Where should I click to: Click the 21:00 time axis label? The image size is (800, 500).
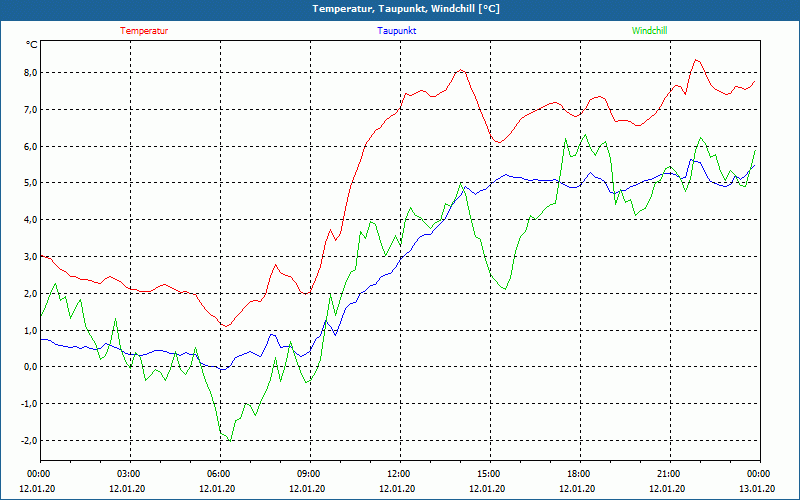pos(670,474)
